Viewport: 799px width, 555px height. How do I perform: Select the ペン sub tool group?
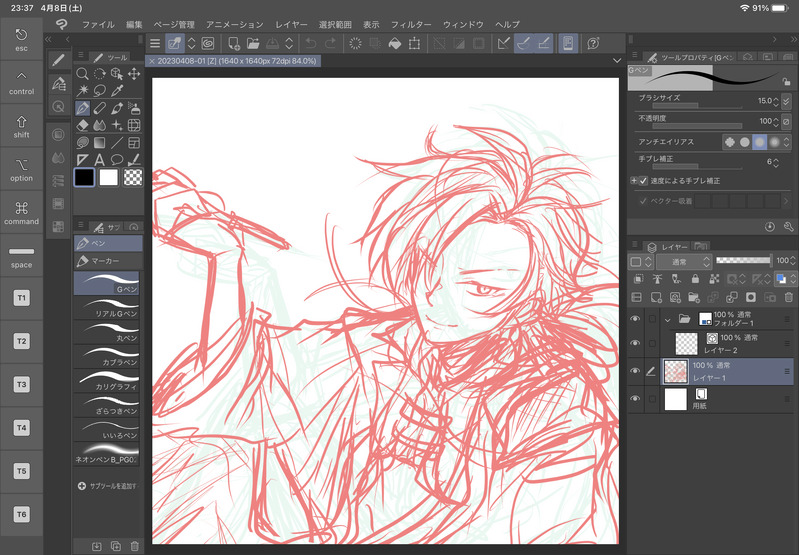click(x=108, y=244)
